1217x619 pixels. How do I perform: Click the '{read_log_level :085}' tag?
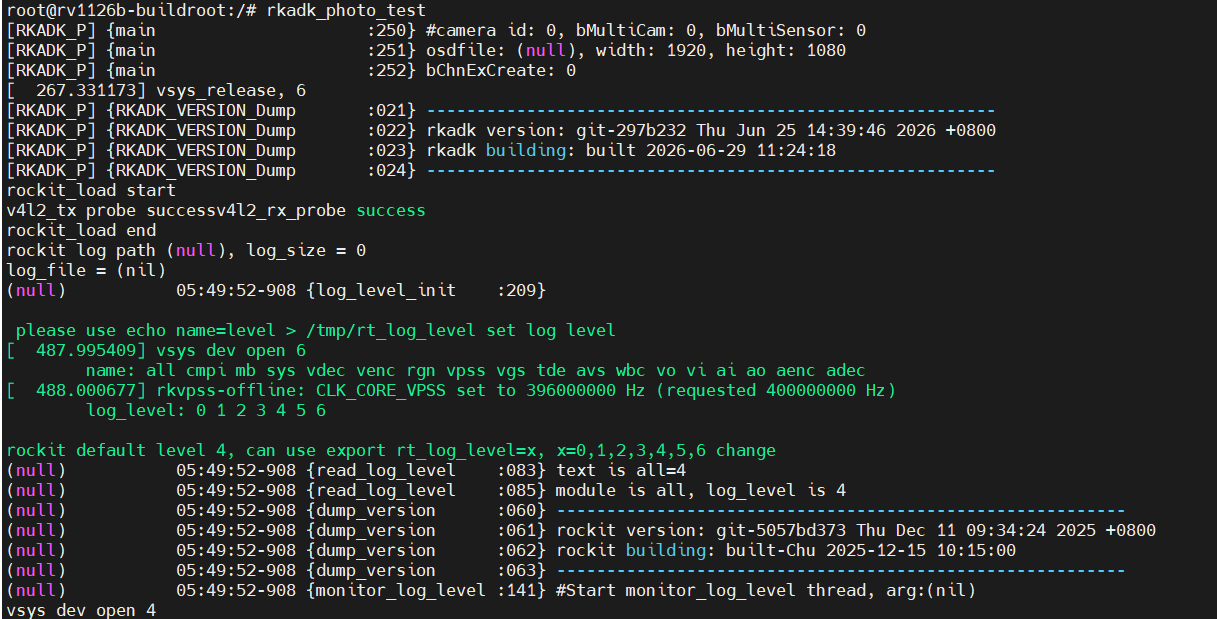coord(426,490)
